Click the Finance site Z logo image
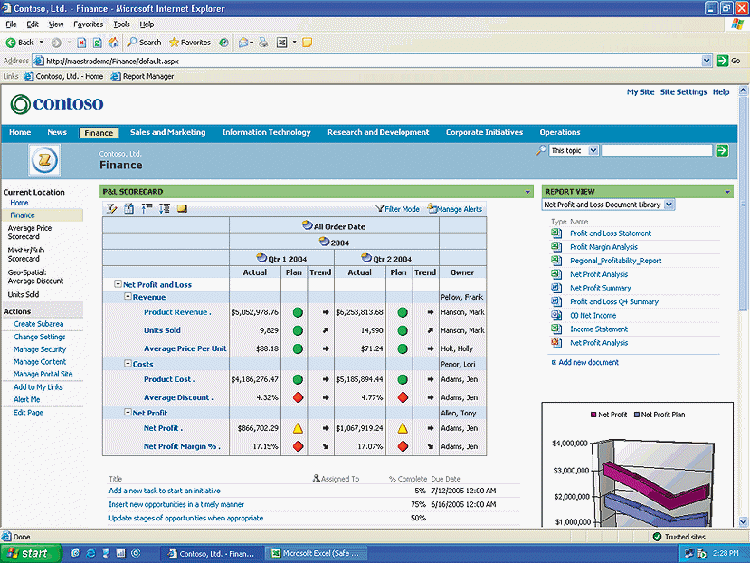 (x=44, y=160)
